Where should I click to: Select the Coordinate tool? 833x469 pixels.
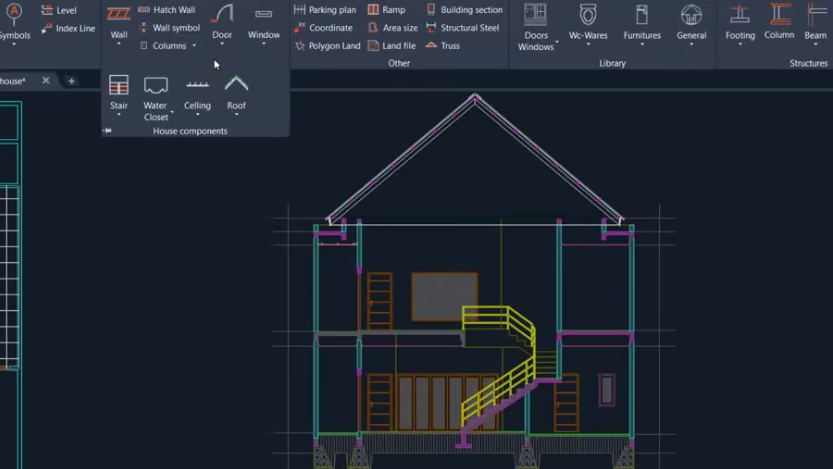pos(323,28)
